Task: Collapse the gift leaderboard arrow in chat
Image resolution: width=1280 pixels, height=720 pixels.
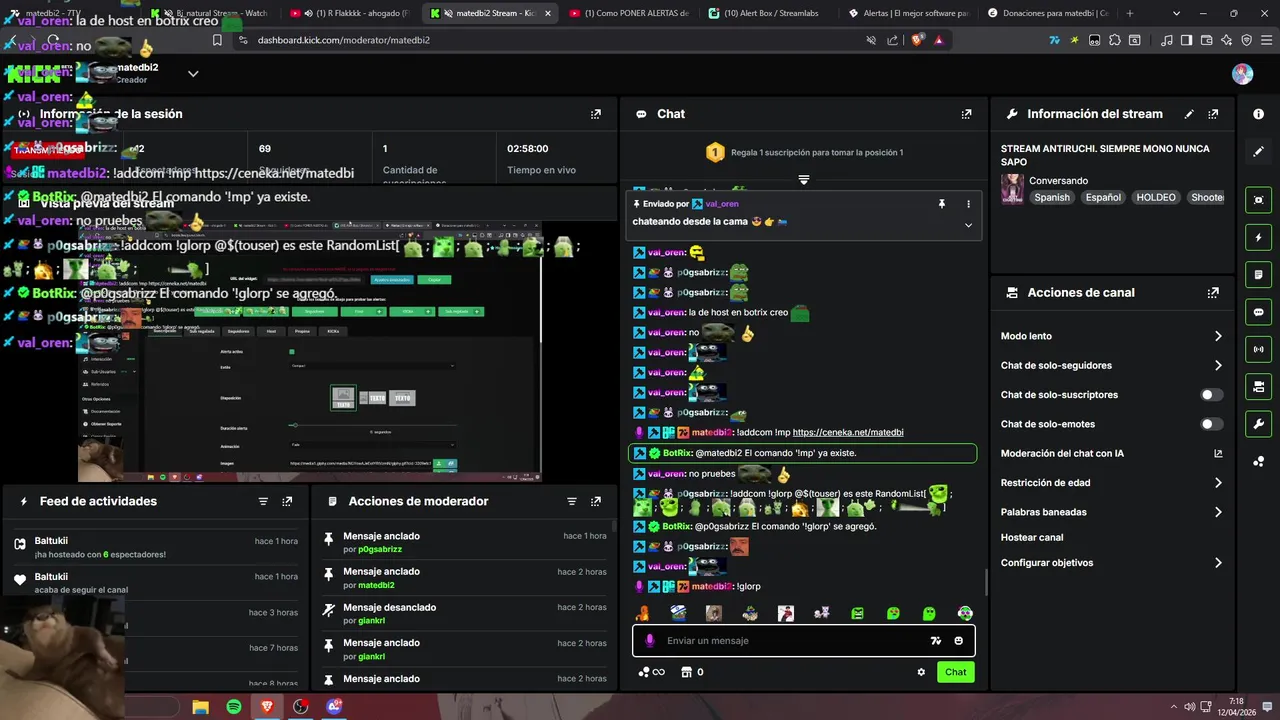Action: click(803, 180)
